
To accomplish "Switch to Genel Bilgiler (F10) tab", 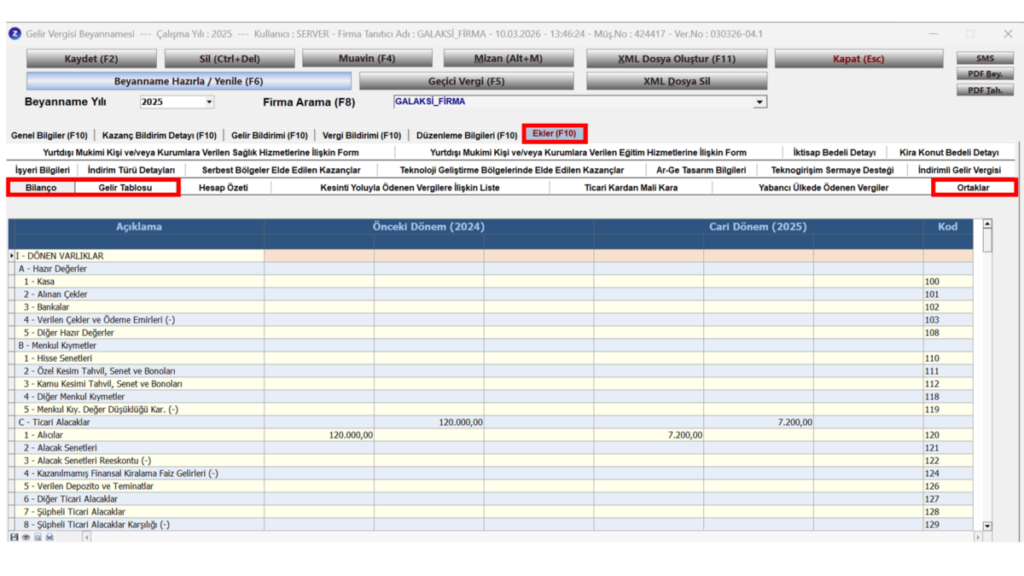I will pyautogui.click(x=50, y=135).
